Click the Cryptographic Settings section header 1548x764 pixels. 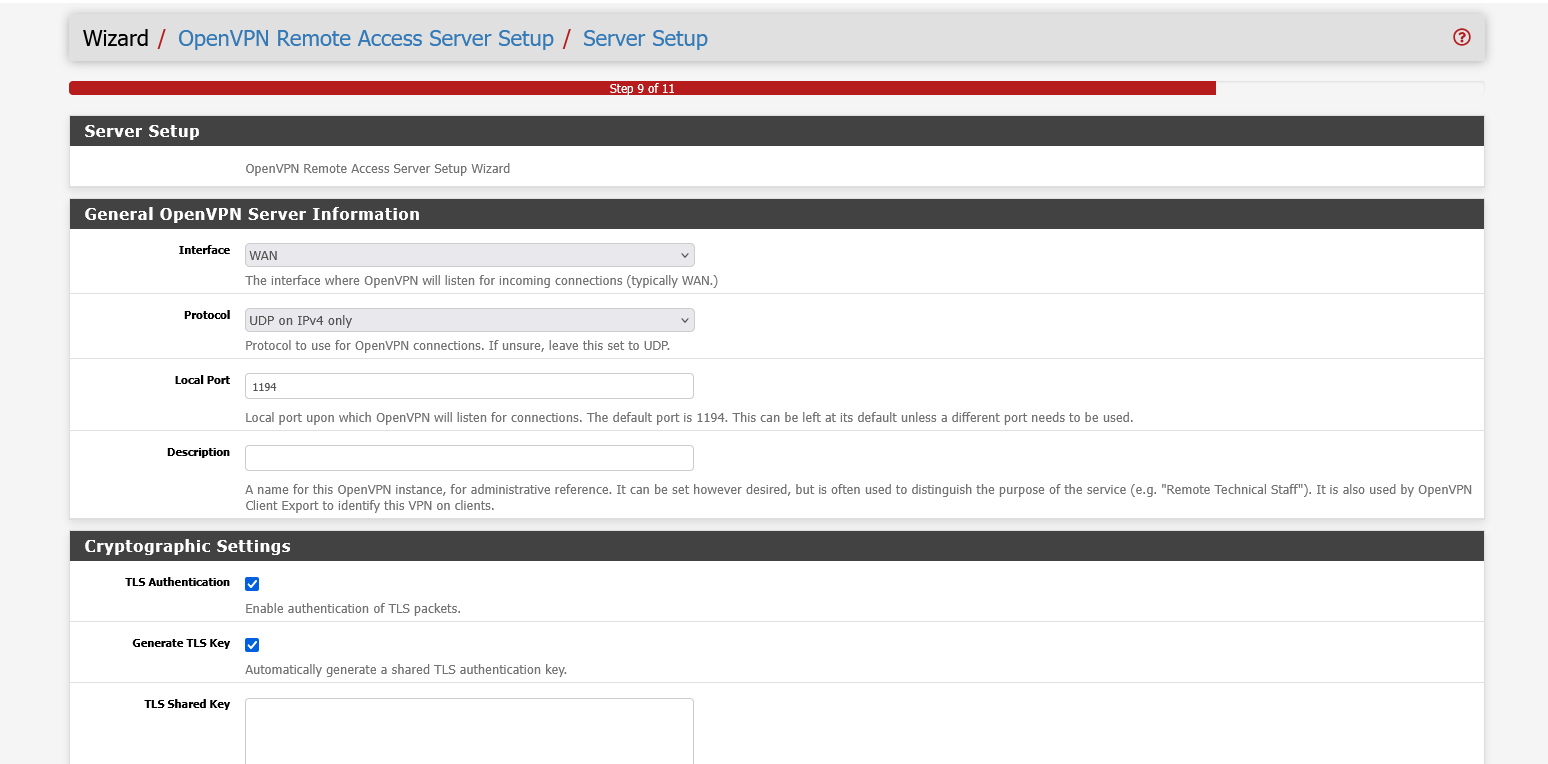coord(188,546)
